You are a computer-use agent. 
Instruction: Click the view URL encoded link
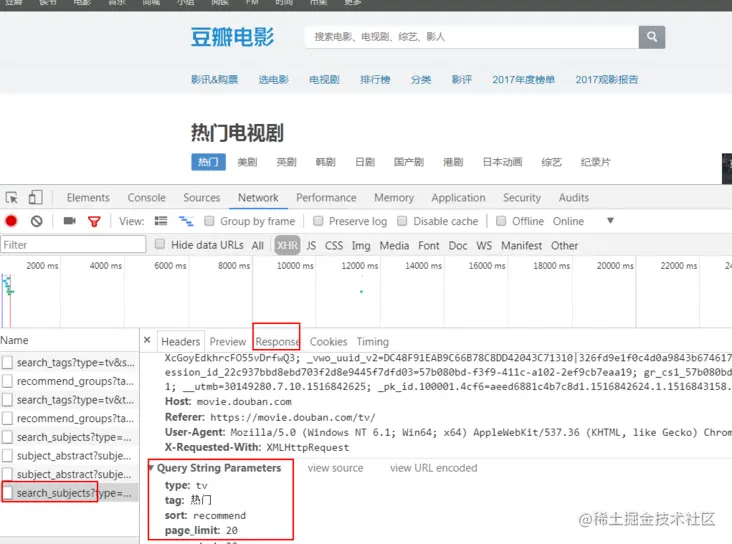pos(434,468)
